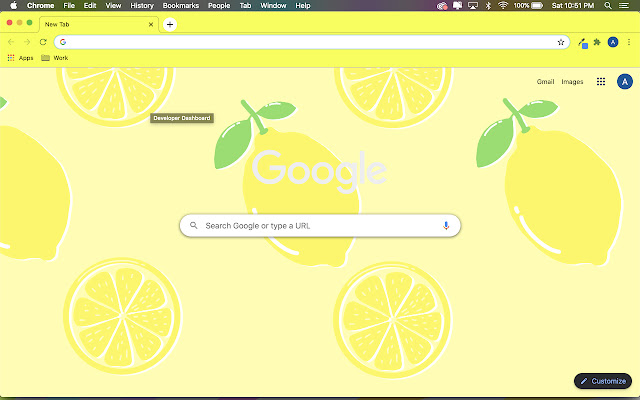The image size is (640, 400).
Task: Open the Chrome three-dot menu
Action: pyautogui.click(x=629, y=42)
